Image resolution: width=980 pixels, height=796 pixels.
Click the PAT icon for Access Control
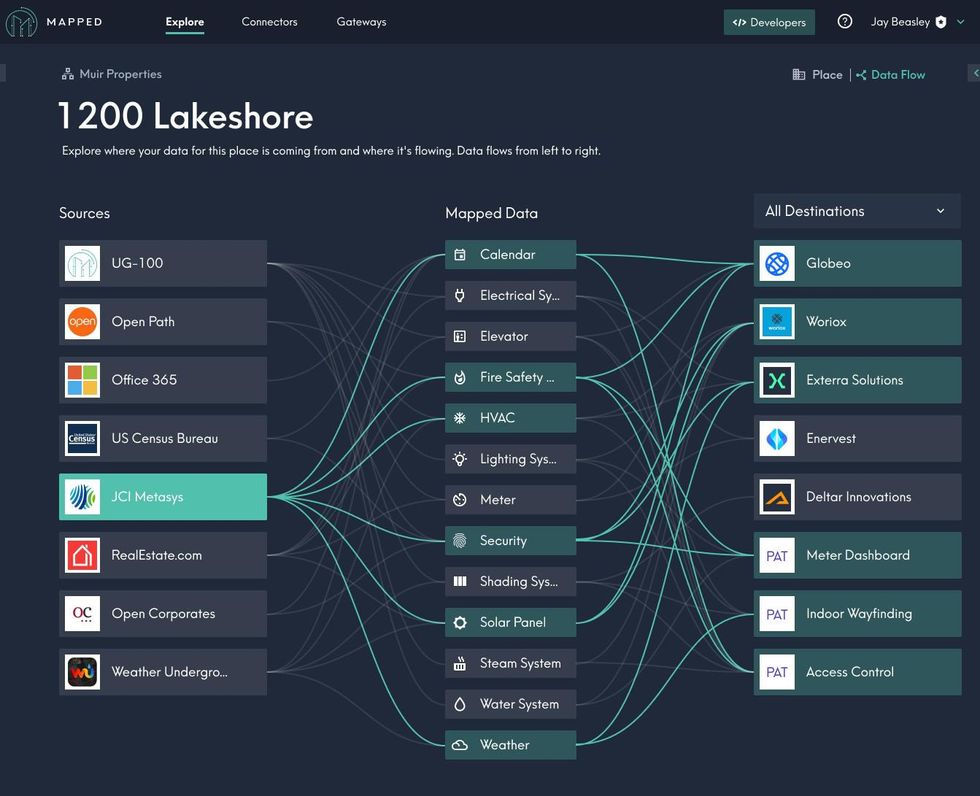[x=777, y=672]
